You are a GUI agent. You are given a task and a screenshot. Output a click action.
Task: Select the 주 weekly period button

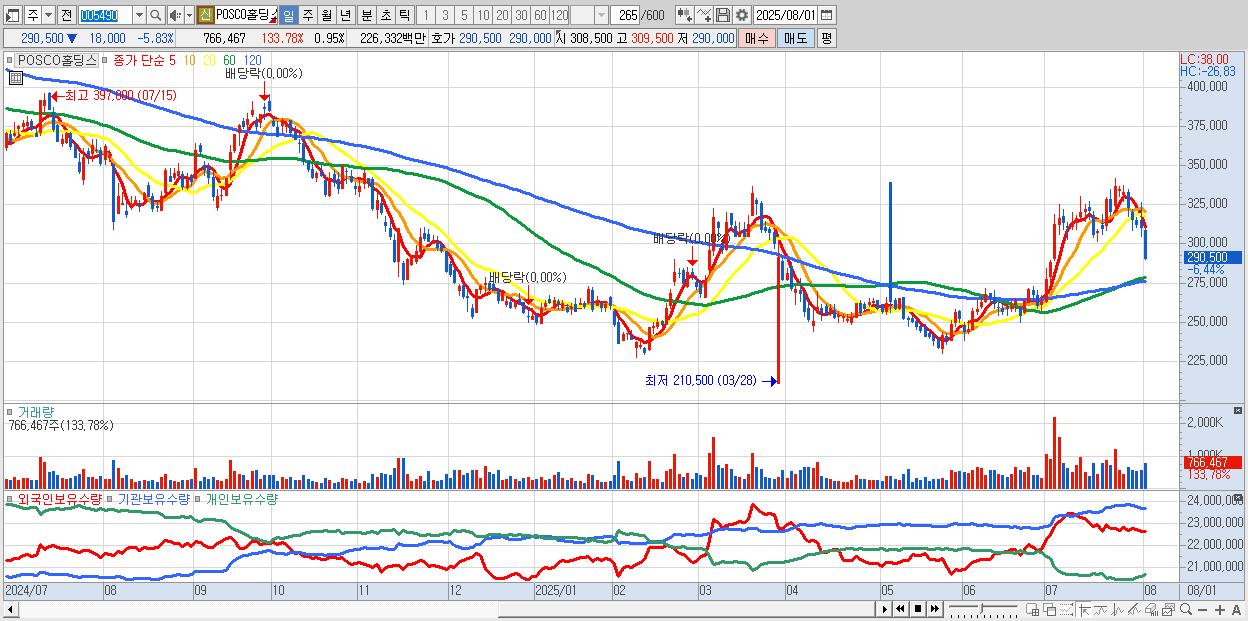coord(307,15)
